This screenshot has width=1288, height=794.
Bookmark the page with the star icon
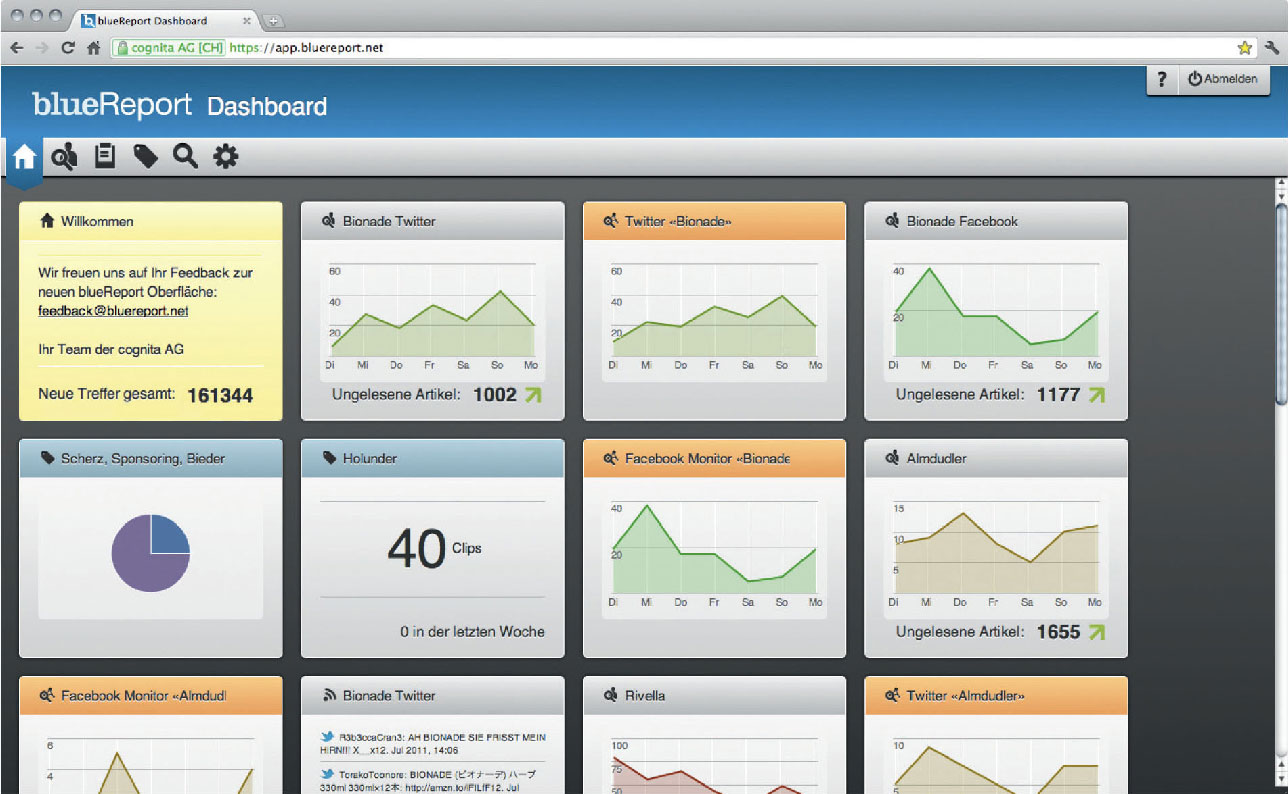coord(1244,47)
